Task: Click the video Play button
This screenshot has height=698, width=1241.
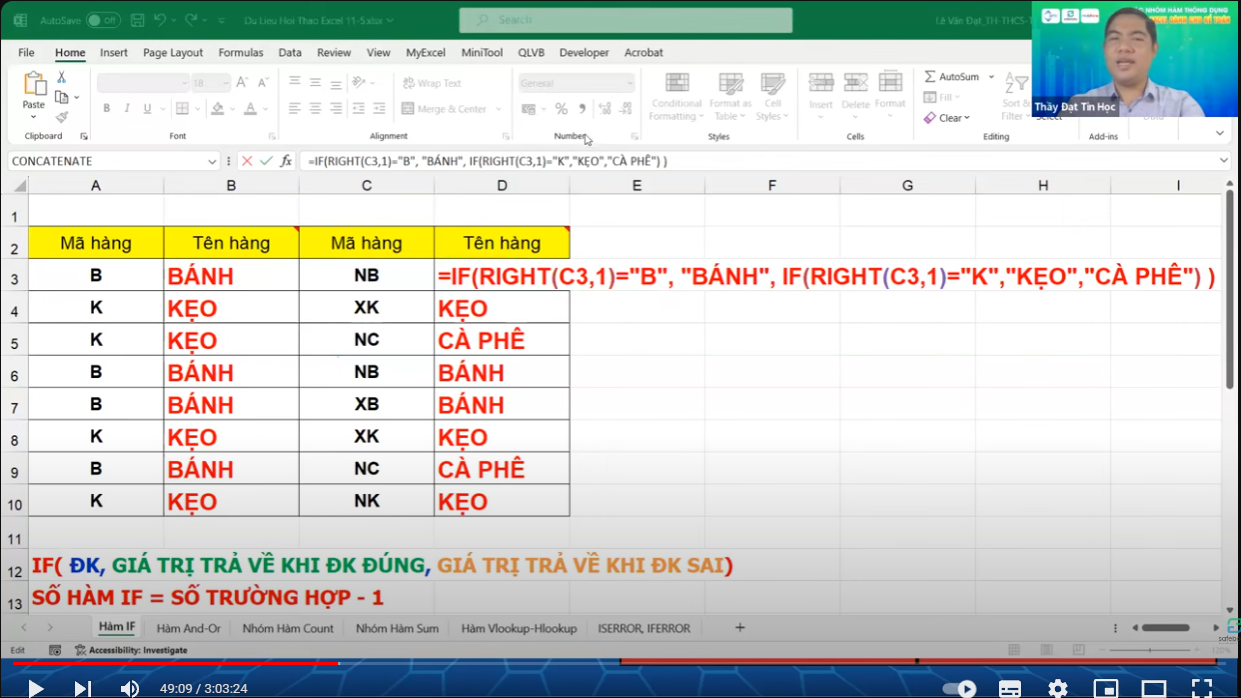Action: click(35, 688)
